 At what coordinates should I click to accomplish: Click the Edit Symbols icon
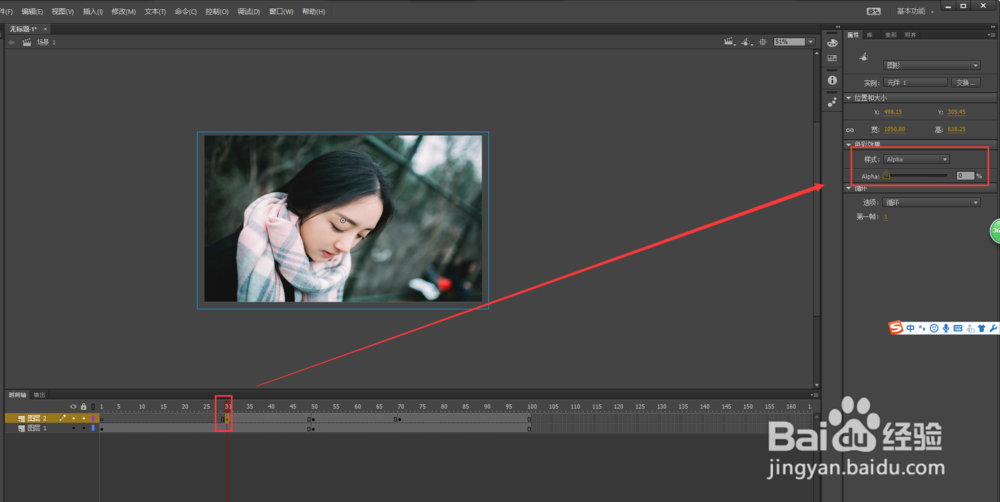pos(746,42)
